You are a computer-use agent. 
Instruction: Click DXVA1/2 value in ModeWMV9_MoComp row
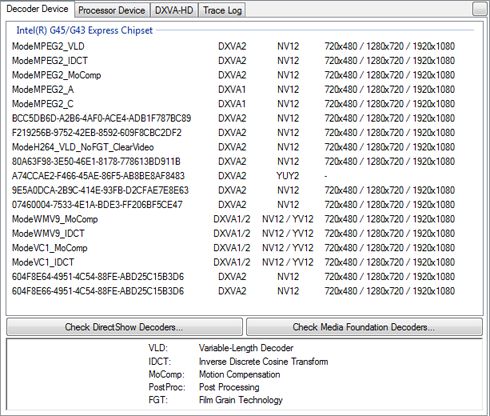click(232, 219)
